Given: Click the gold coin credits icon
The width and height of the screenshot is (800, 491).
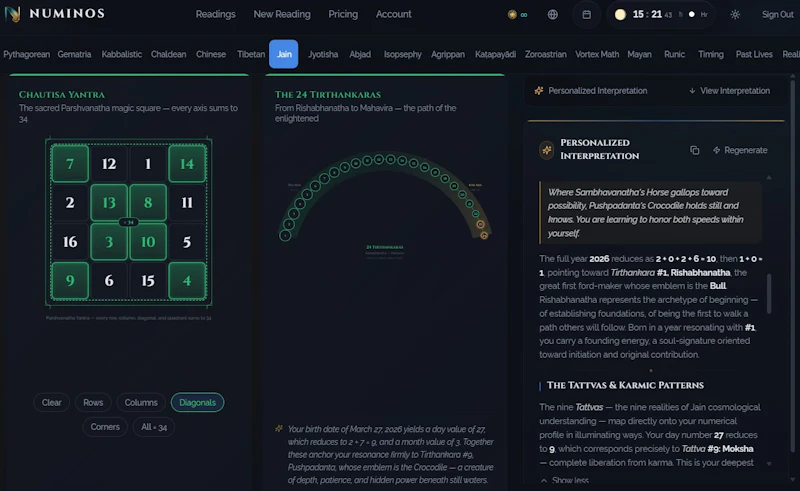Looking at the screenshot, I should point(512,15).
